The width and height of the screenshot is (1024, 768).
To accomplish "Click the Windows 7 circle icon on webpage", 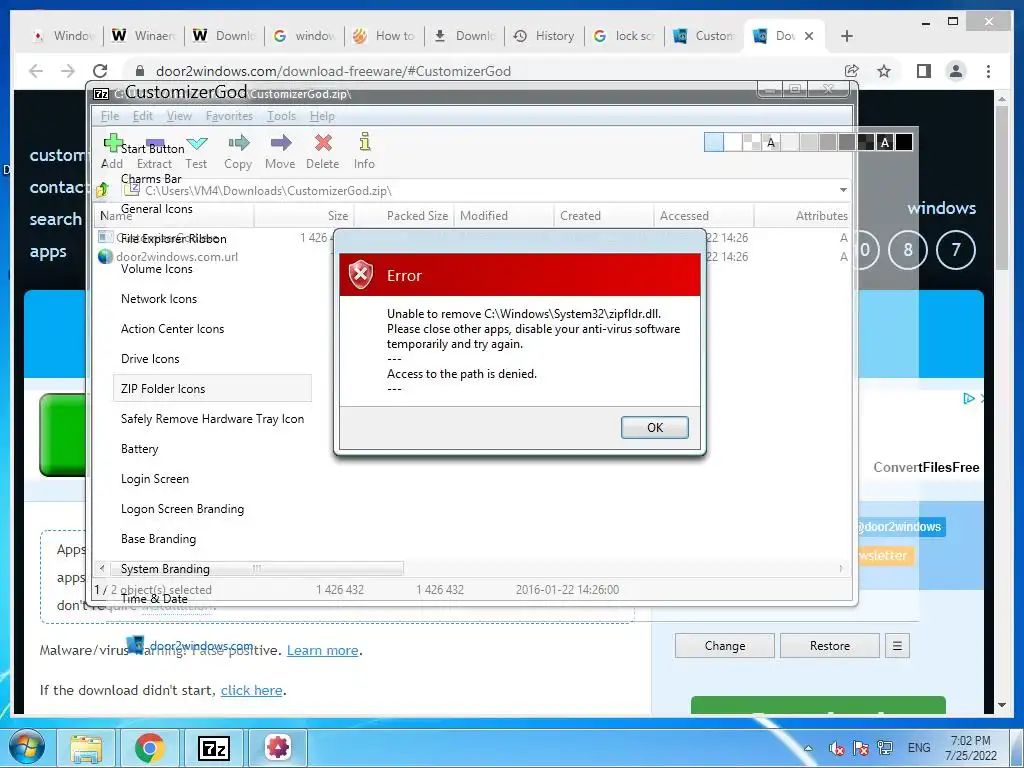I will 955,249.
